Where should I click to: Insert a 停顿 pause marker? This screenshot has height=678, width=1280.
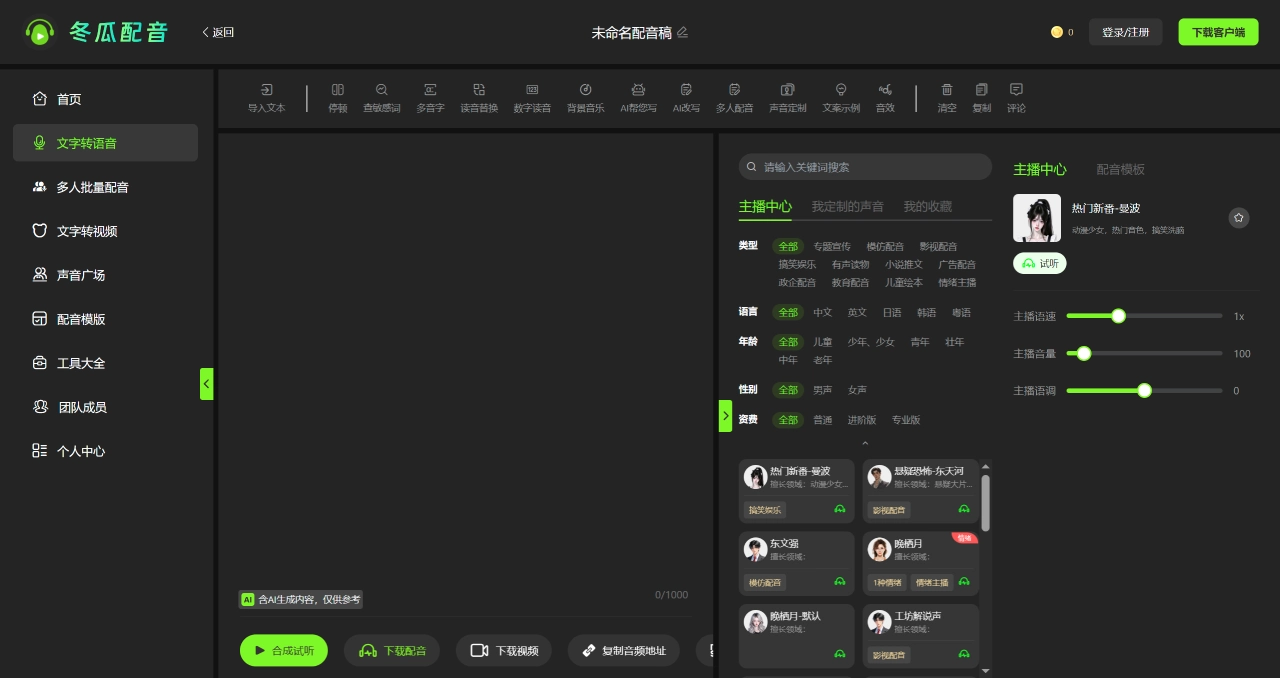point(338,98)
